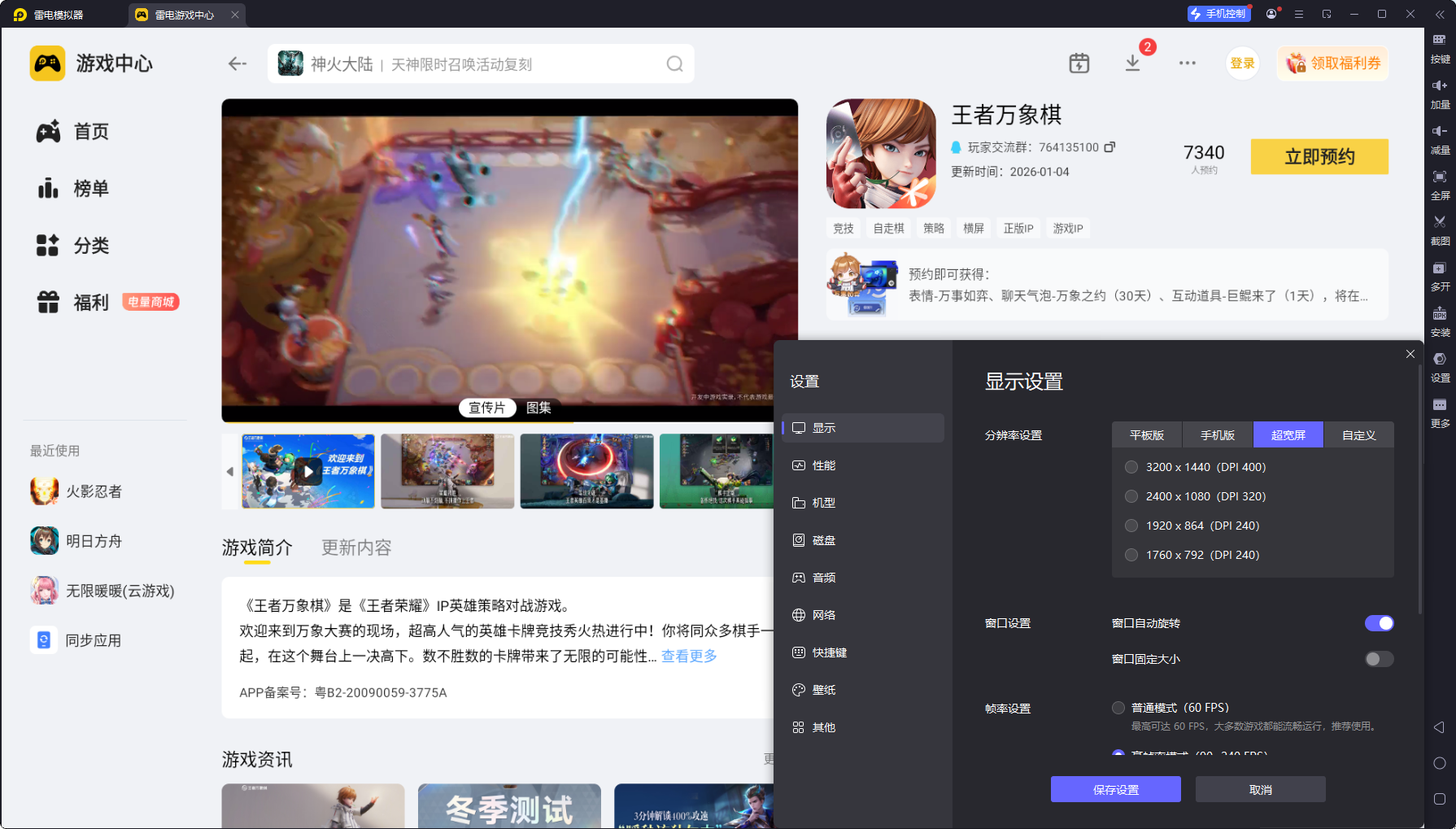Open the more options menu in the top bar

1188,63
